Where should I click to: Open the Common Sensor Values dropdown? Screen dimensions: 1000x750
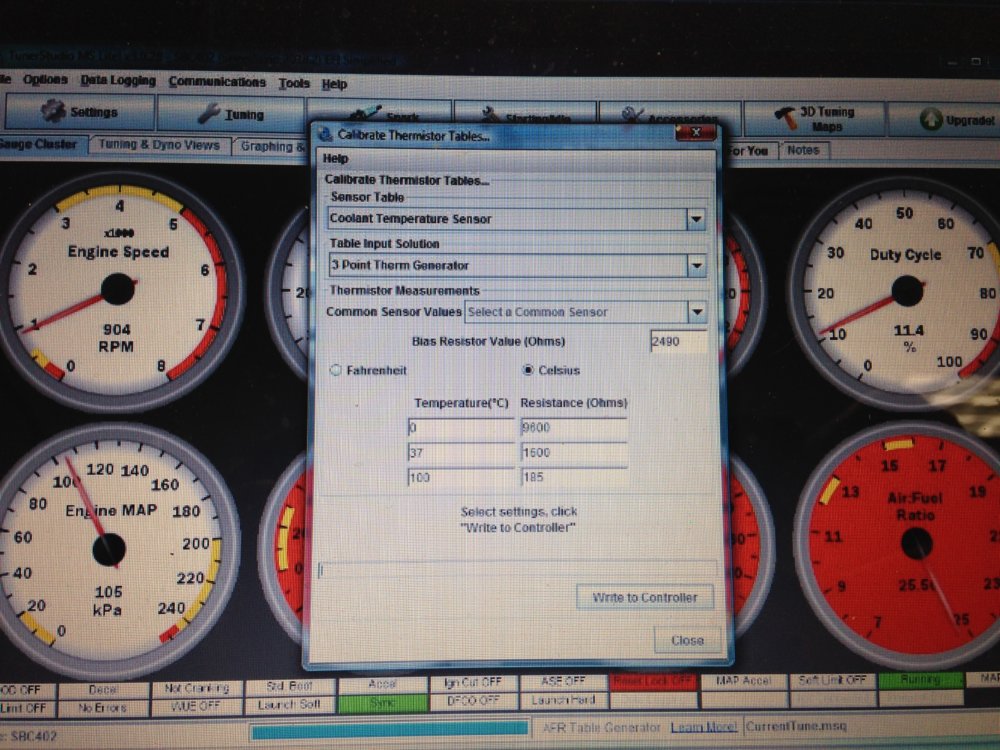697,312
